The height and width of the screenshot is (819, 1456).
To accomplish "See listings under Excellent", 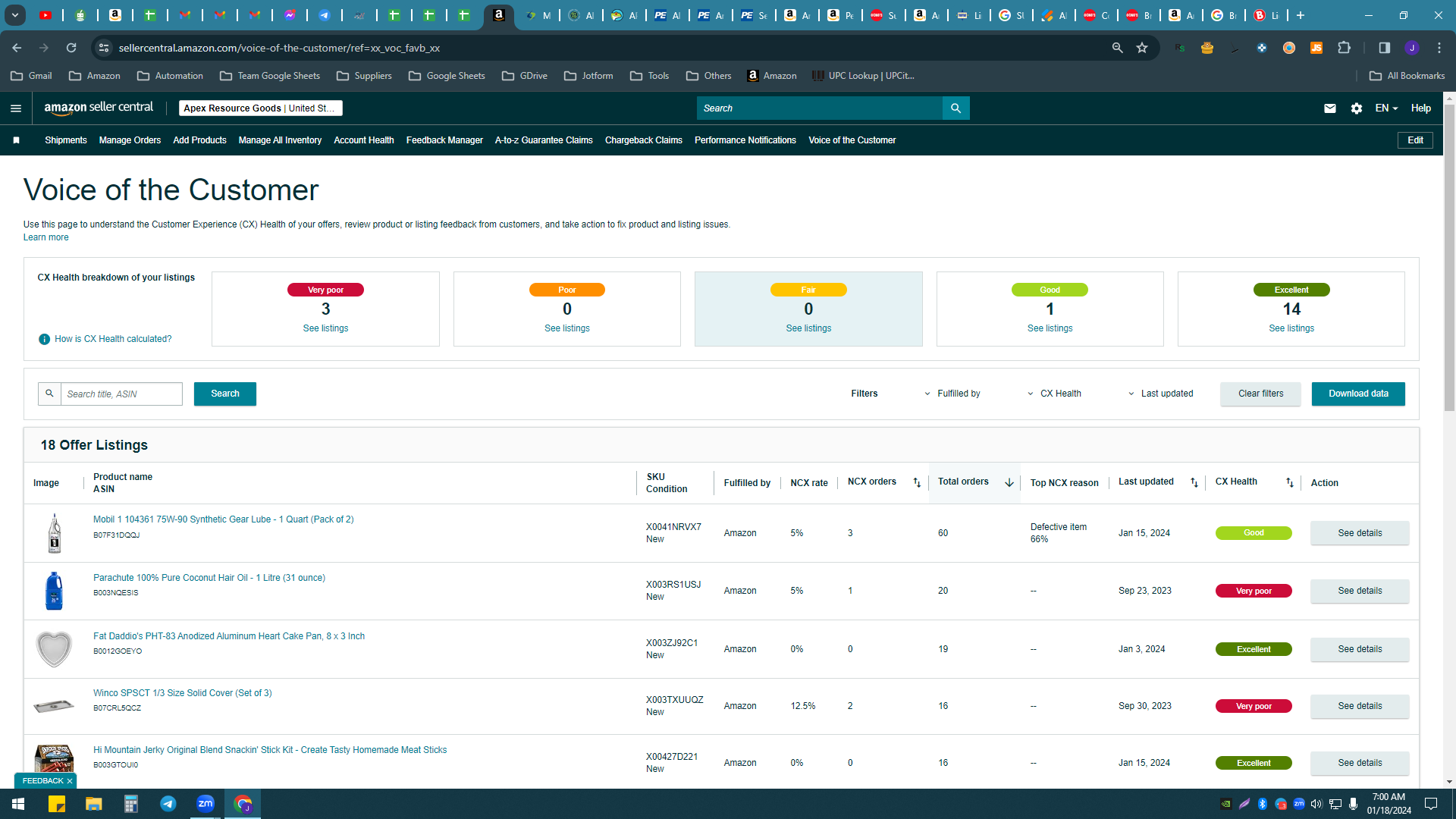I will pyautogui.click(x=1291, y=328).
